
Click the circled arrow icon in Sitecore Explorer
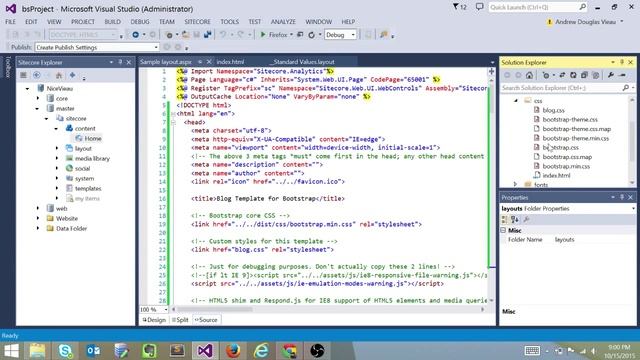[36, 75]
